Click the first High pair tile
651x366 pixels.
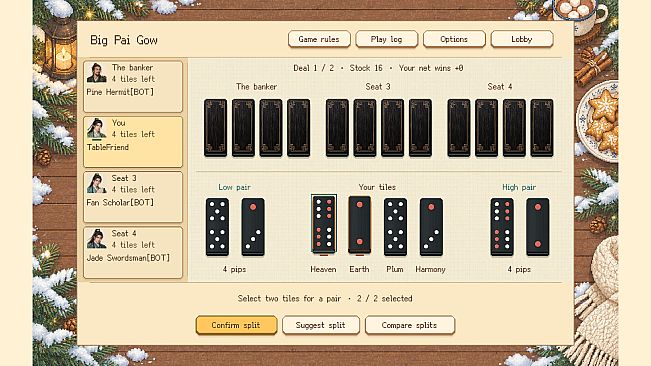tap(502, 227)
